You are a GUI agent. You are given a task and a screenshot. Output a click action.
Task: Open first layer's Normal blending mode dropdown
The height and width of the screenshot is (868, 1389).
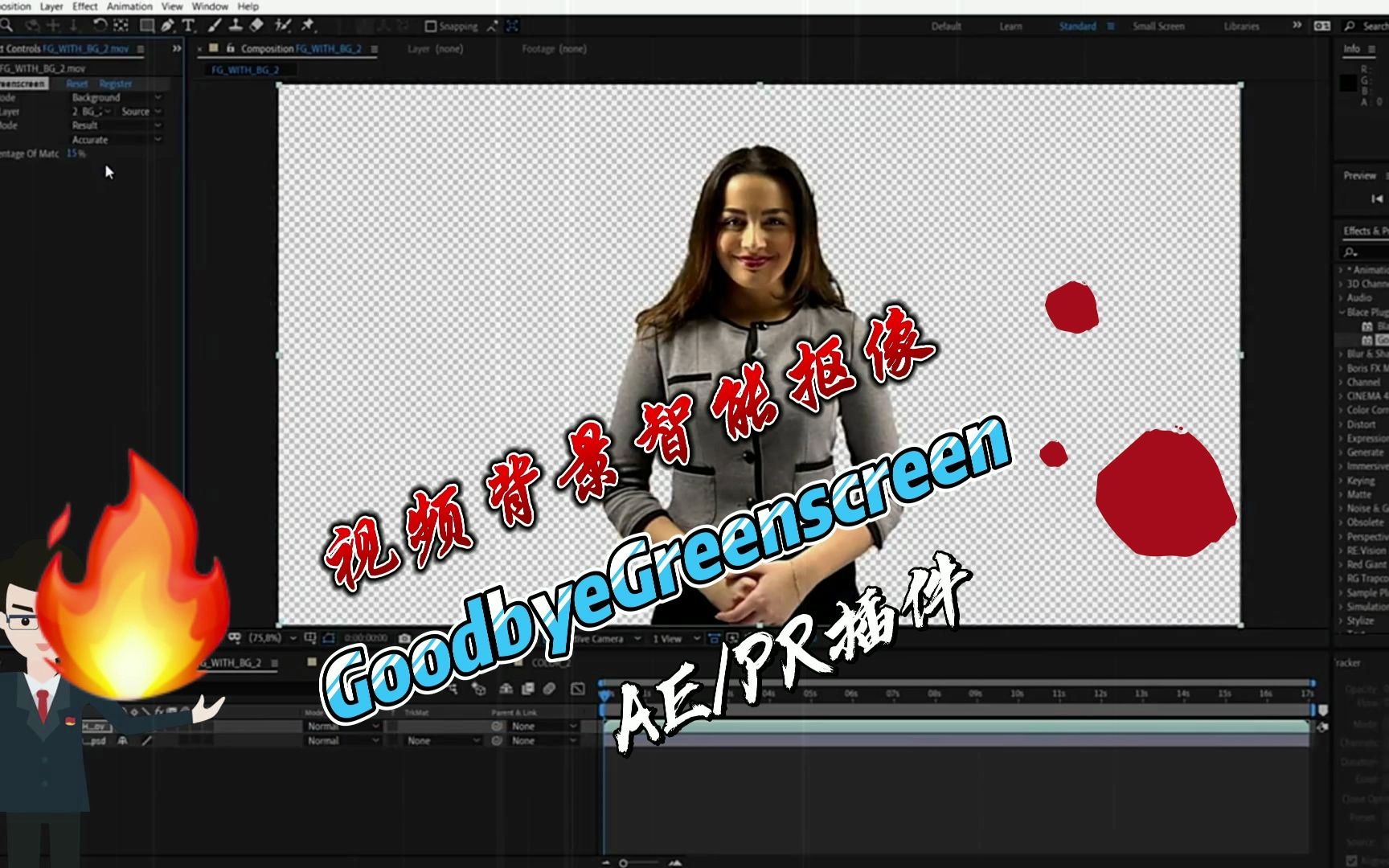pos(342,726)
